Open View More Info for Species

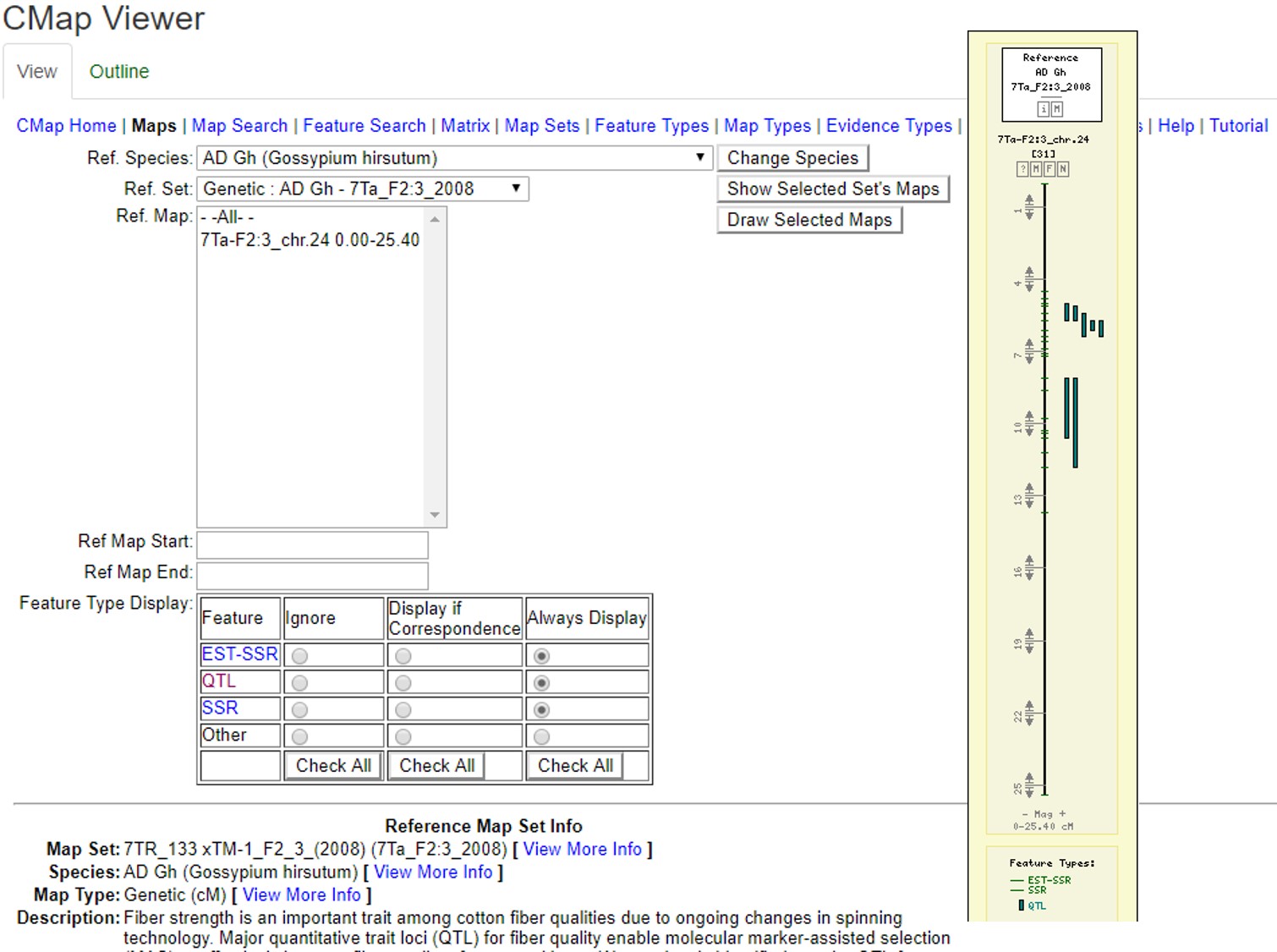(433, 872)
